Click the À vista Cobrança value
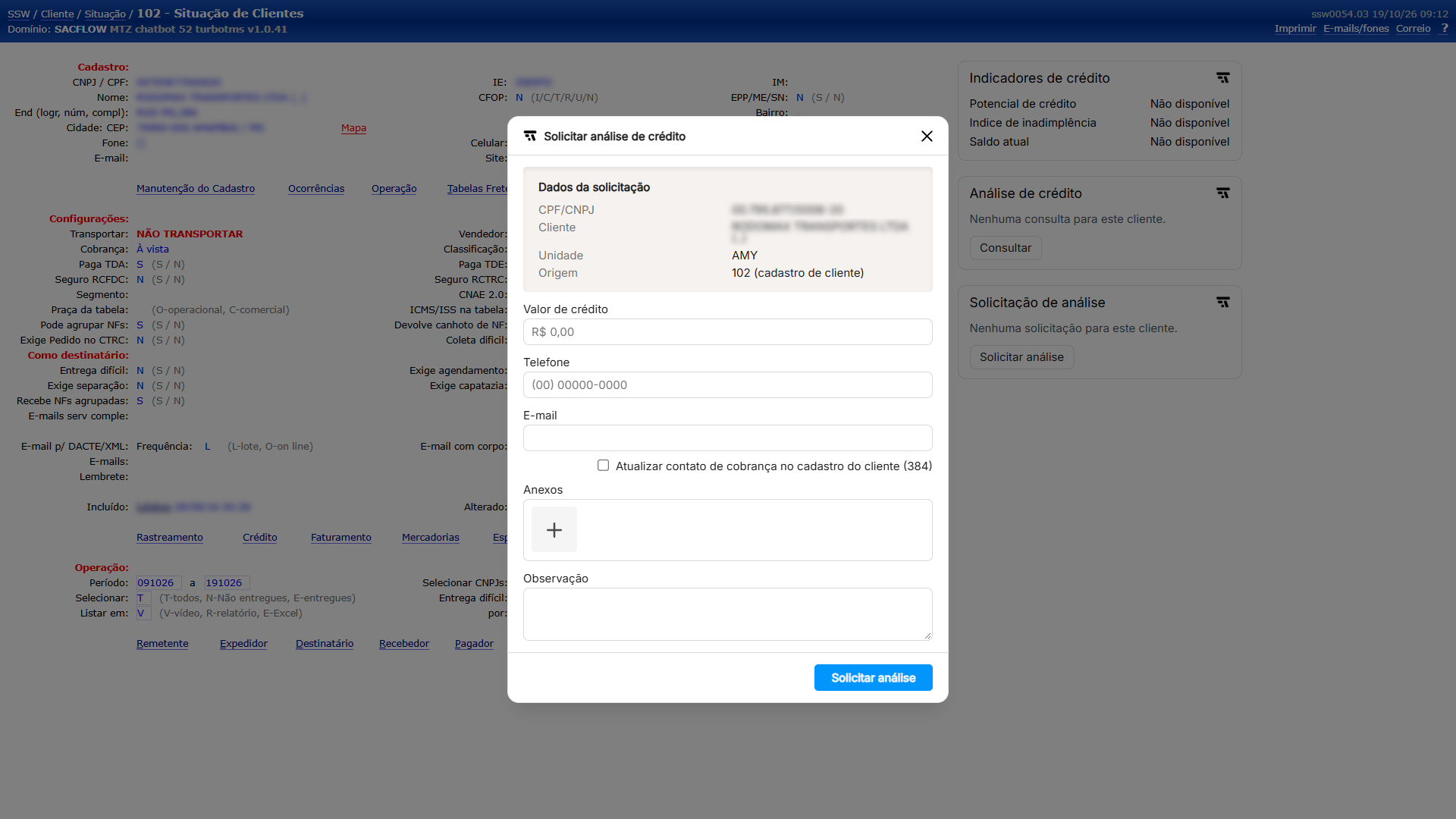1456x819 pixels. pyautogui.click(x=152, y=249)
